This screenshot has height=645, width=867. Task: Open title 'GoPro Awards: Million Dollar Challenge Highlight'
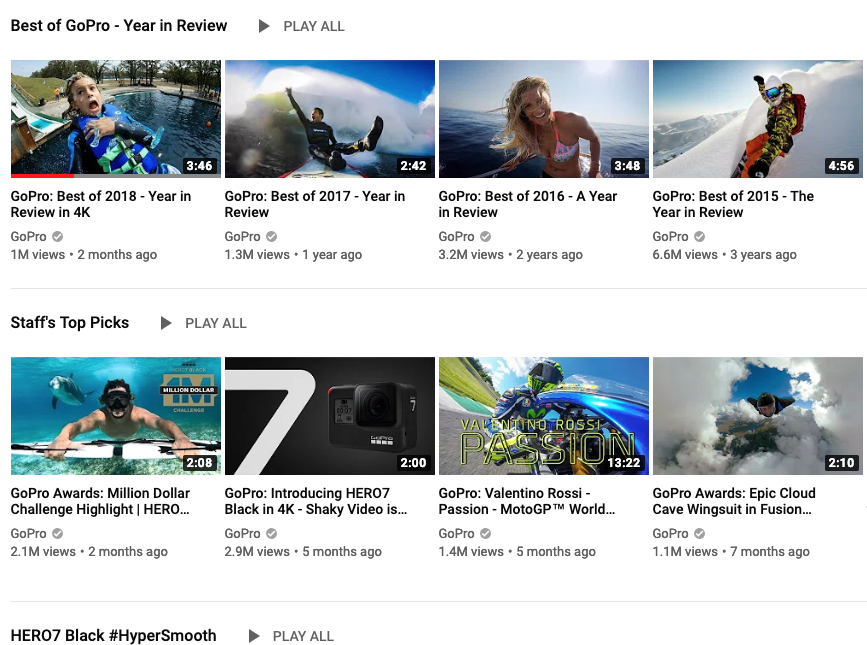(x=100, y=501)
